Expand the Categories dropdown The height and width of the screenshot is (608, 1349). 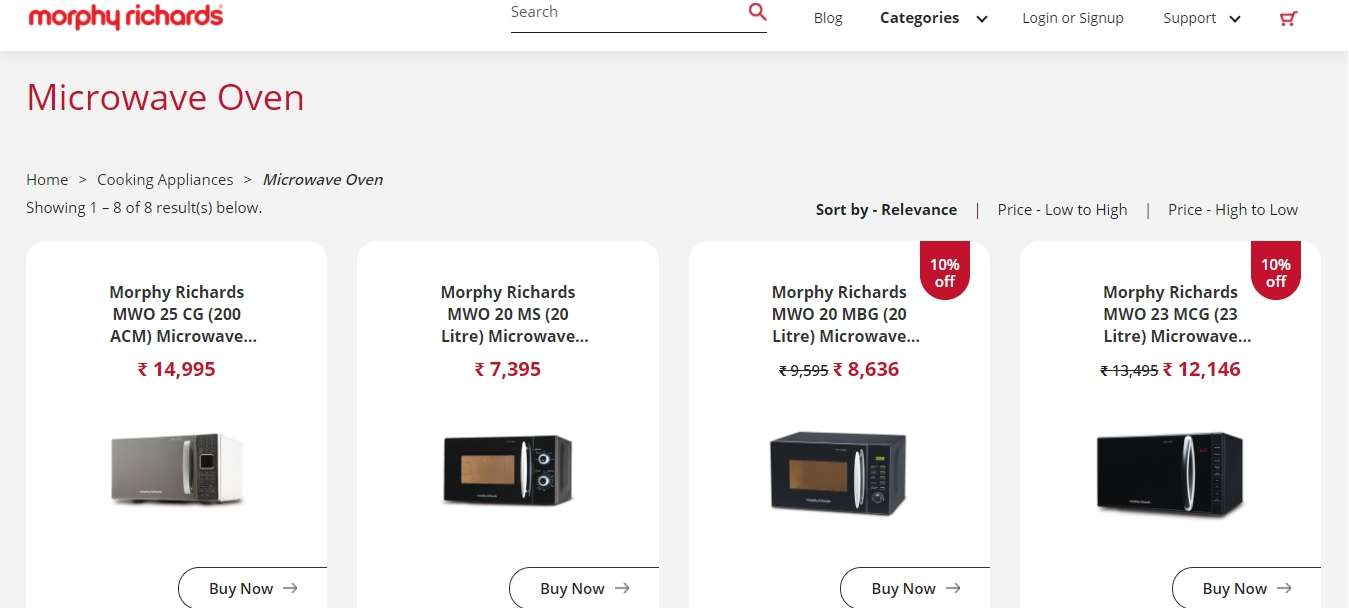point(933,18)
